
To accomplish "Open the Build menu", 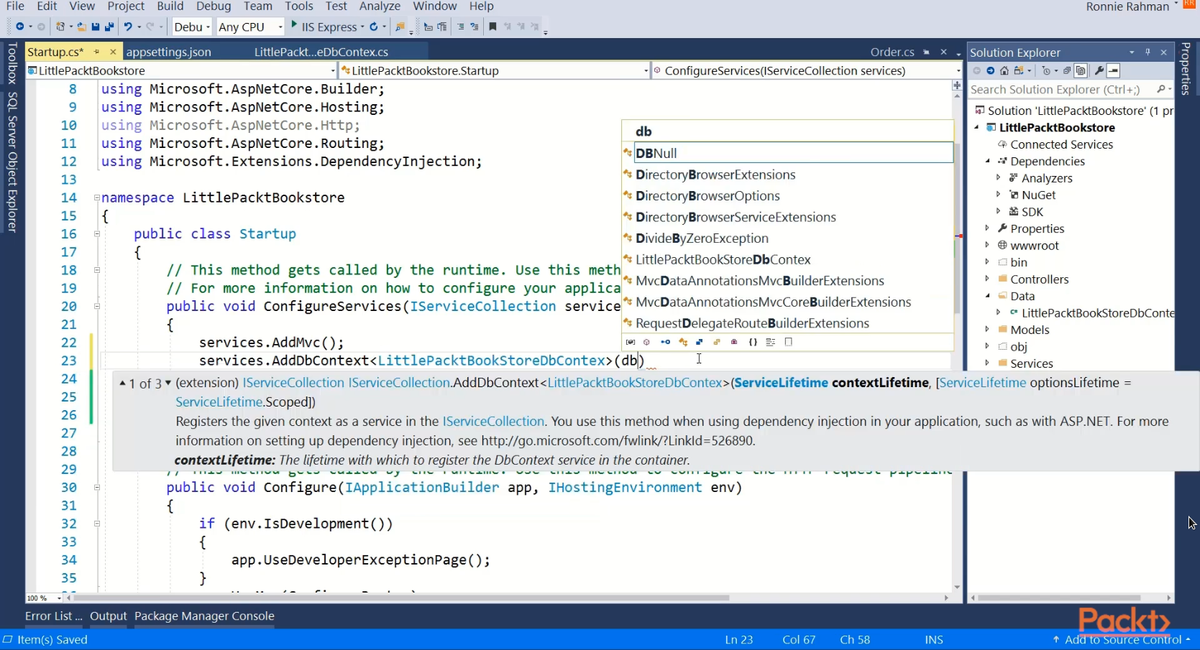I will [170, 6].
